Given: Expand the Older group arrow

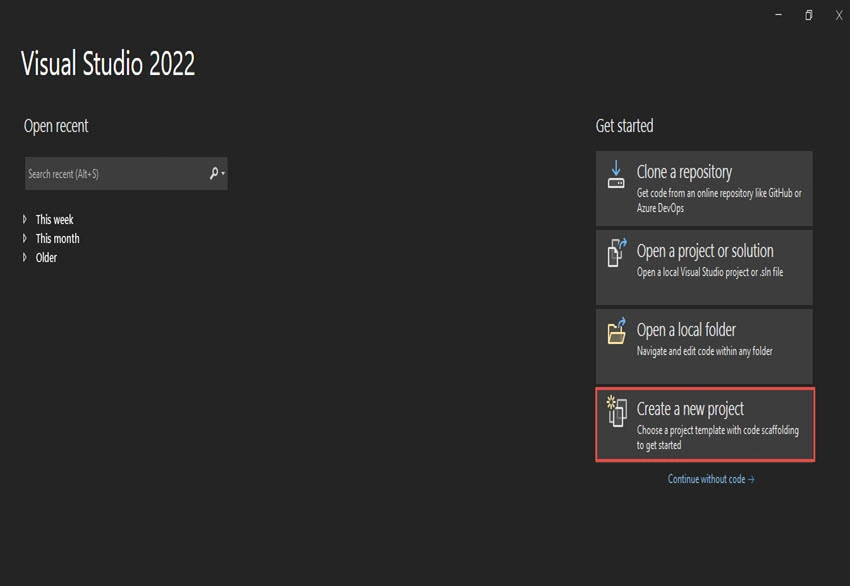Looking at the screenshot, I should [x=24, y=257].
